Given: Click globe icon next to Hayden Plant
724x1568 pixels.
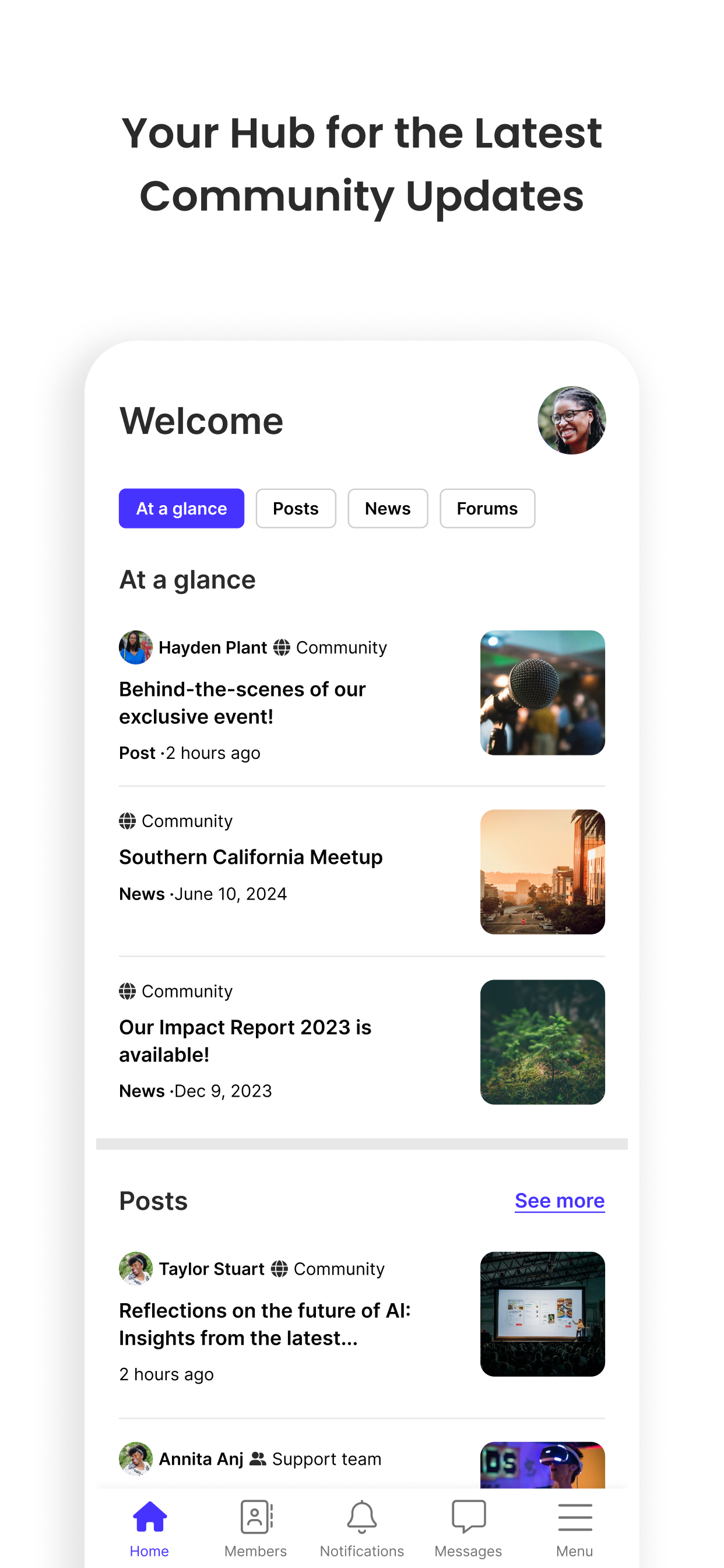Looking at the screenshot, I should (281, 647).
